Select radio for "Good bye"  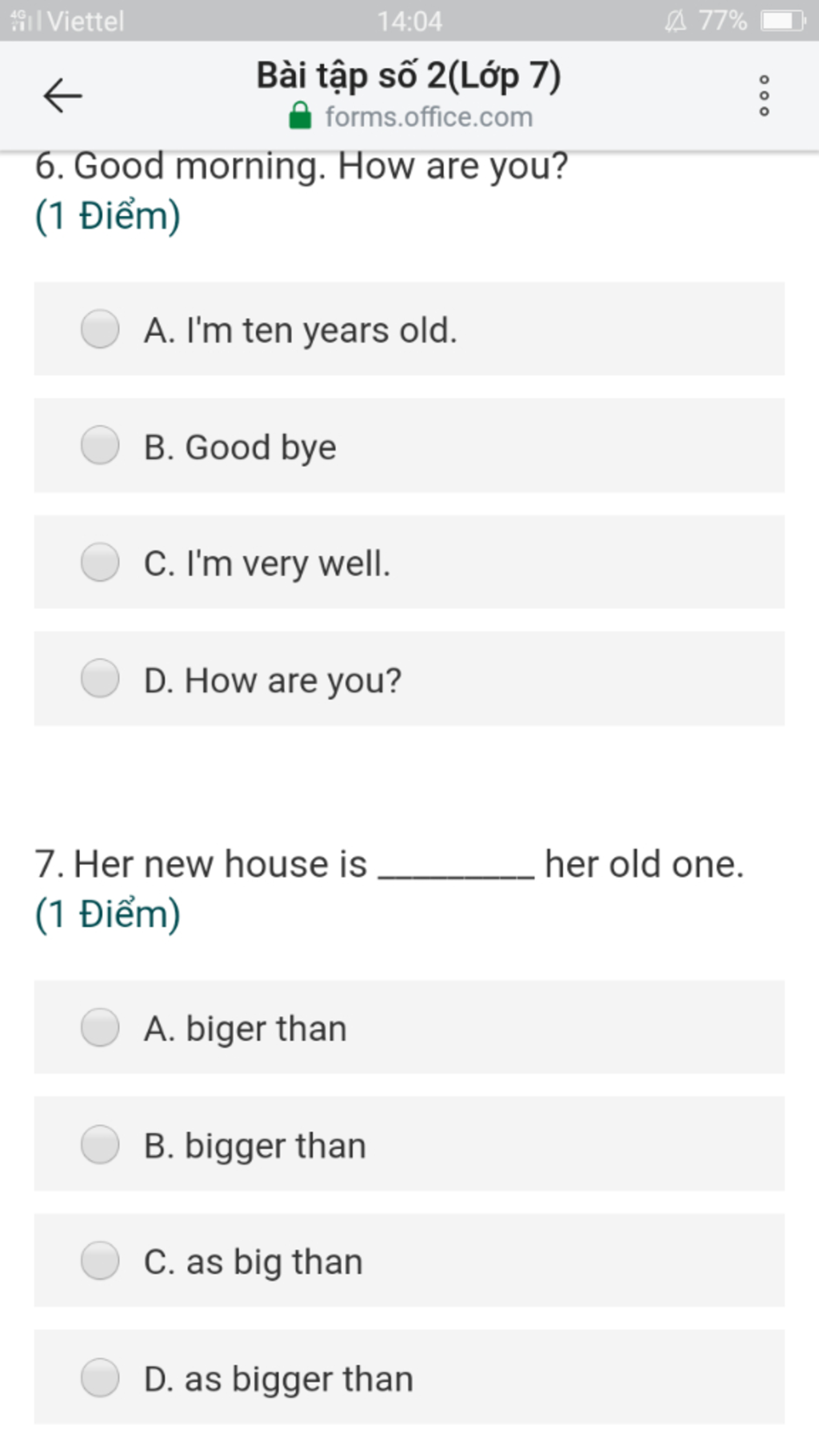[100, 446]
